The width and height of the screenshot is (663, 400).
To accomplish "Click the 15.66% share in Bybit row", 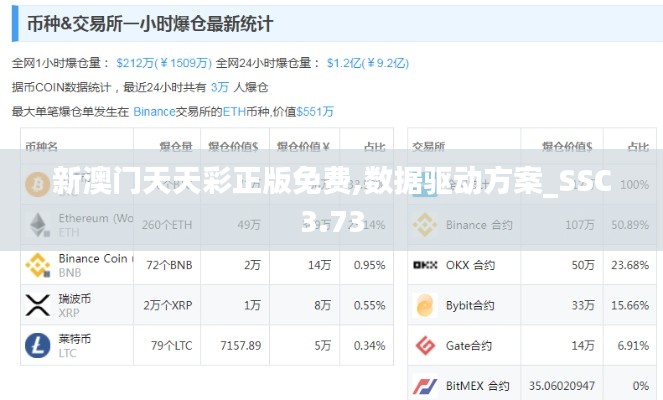I will [x=630, y=305].
